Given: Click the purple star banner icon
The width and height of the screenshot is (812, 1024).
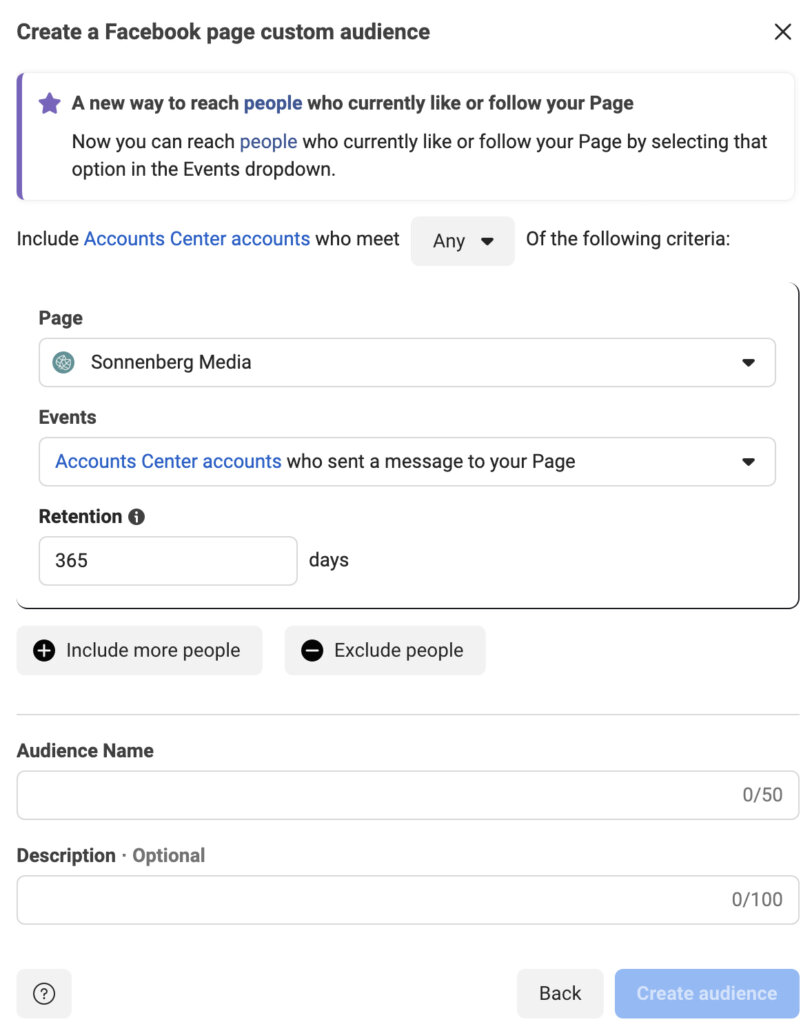Looking at the screenshot, I should coord(49,102).
